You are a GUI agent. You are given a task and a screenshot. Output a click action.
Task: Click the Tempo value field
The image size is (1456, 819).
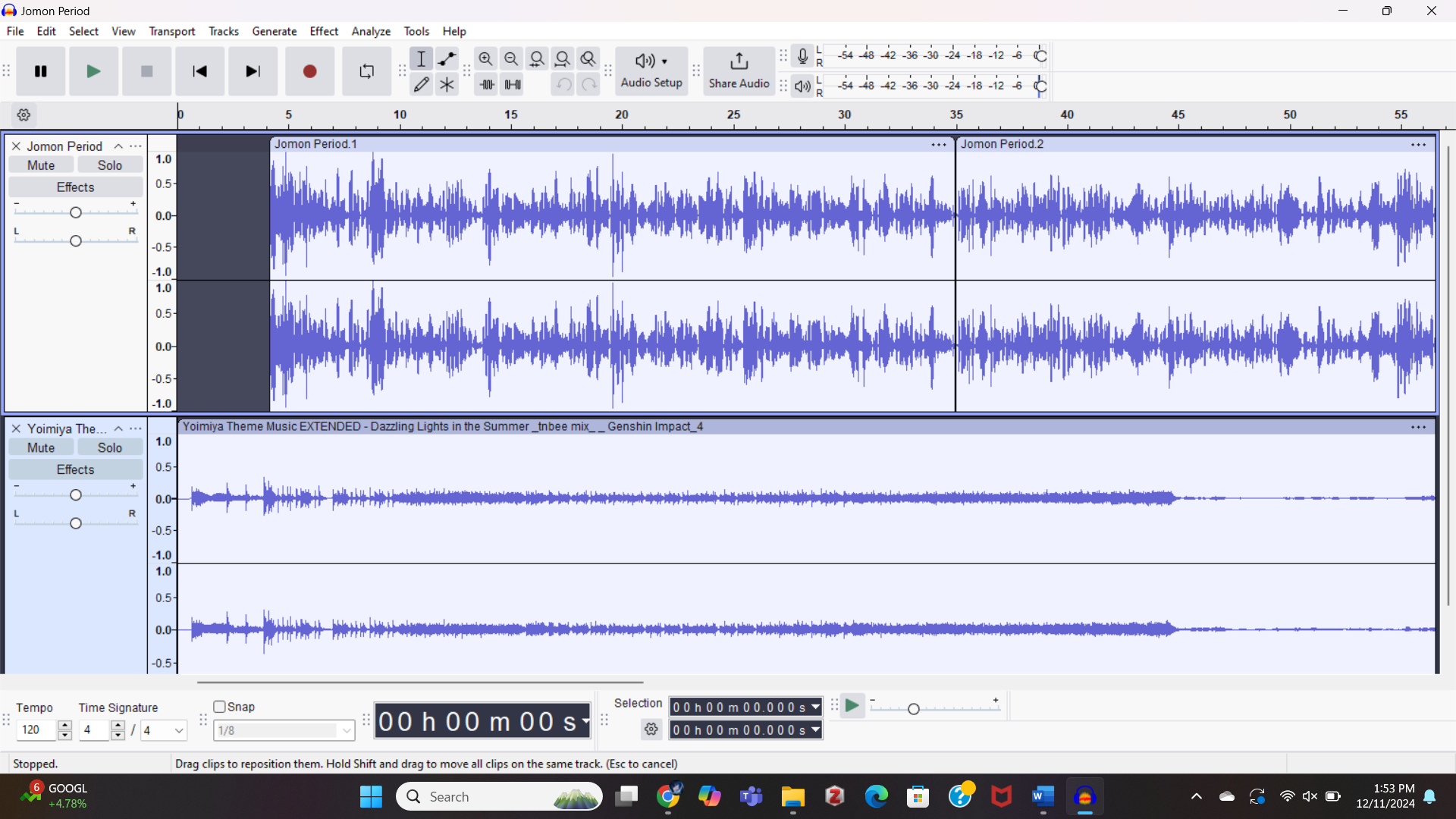tap(36, 730)
